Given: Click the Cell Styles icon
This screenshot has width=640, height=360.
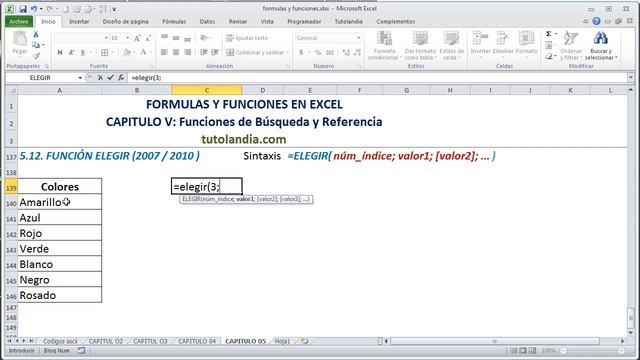Looking at the screenshot, I should coord(451,38).
